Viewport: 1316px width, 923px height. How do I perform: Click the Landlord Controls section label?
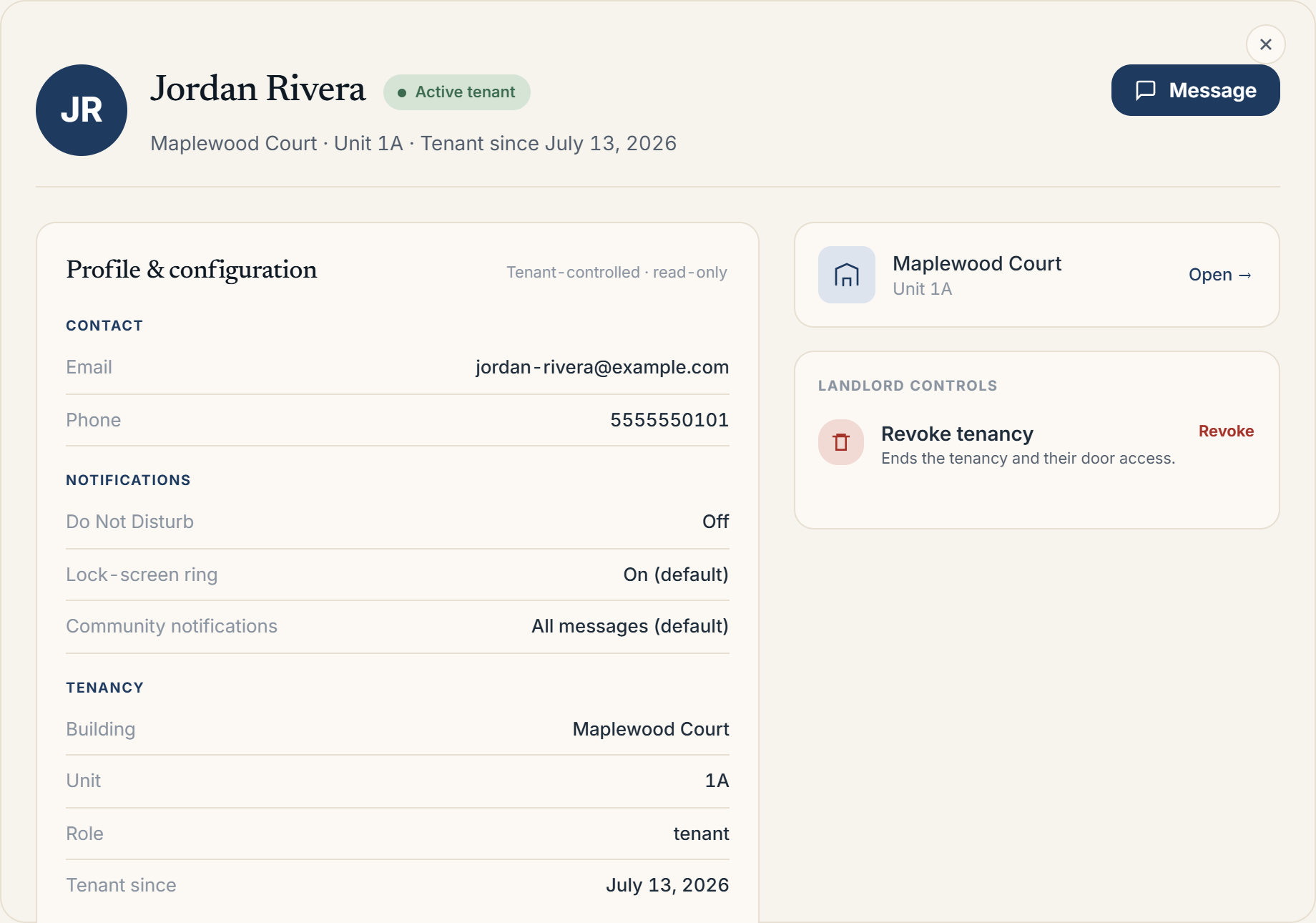[x=908, y=386]
